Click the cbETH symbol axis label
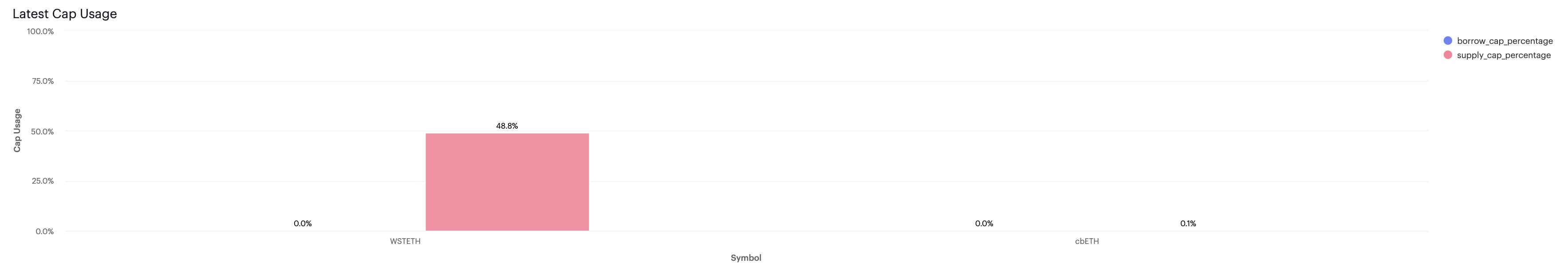This screenshot has height=275, width=1568. coord(1087,241)
